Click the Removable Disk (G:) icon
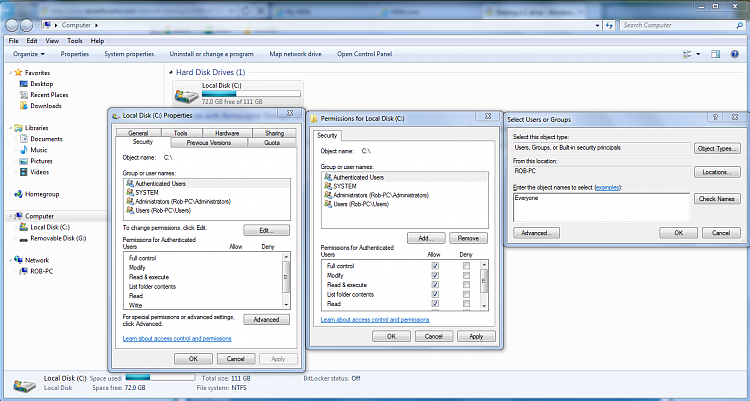The height and width of the screenshot is (401, 750). tap(23, 238)
